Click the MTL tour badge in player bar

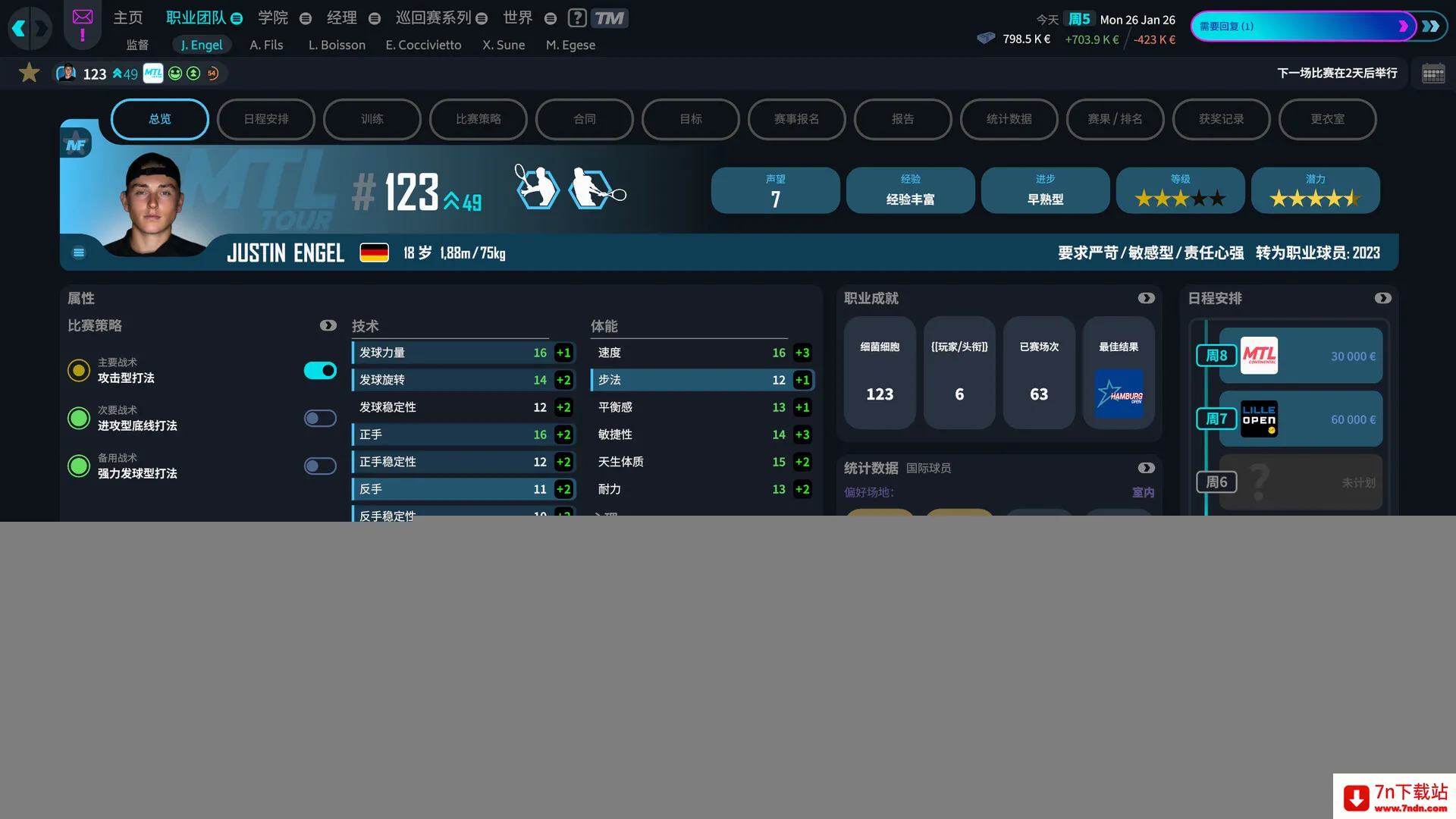pos(153,73)
